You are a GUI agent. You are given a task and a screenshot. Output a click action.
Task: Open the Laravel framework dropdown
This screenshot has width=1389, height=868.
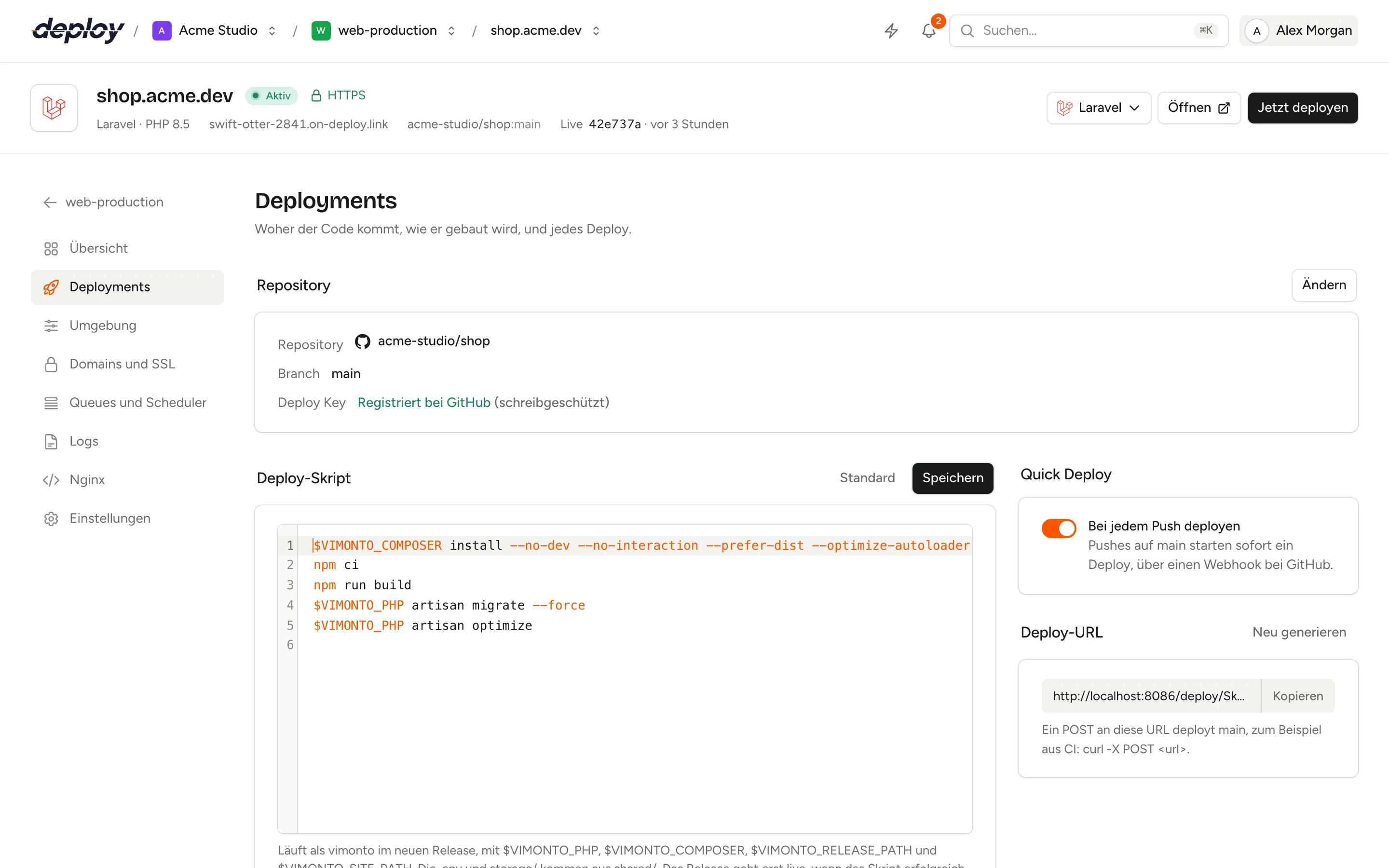(1099, 108)
